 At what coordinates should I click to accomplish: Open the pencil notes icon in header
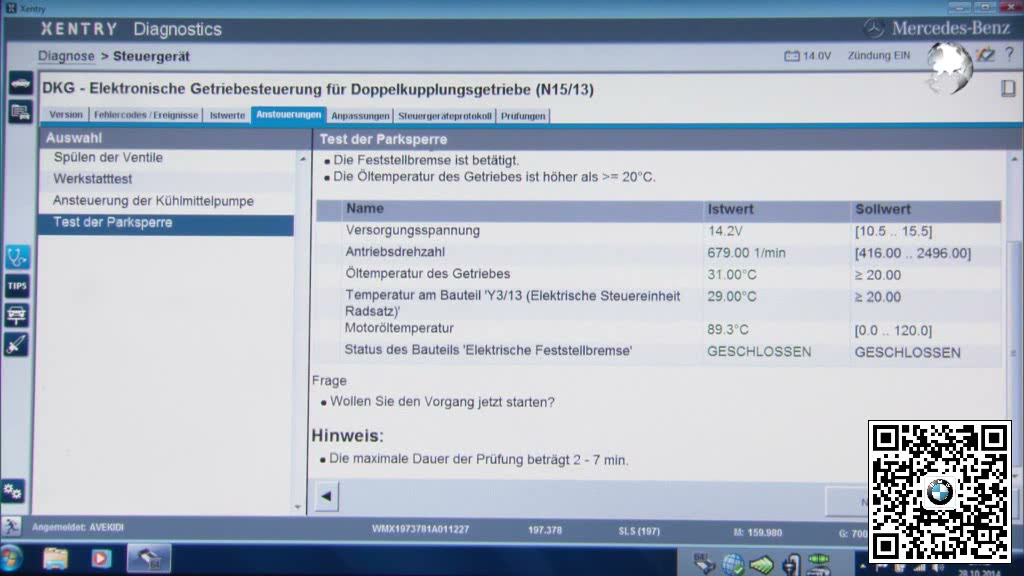point(985,55)
